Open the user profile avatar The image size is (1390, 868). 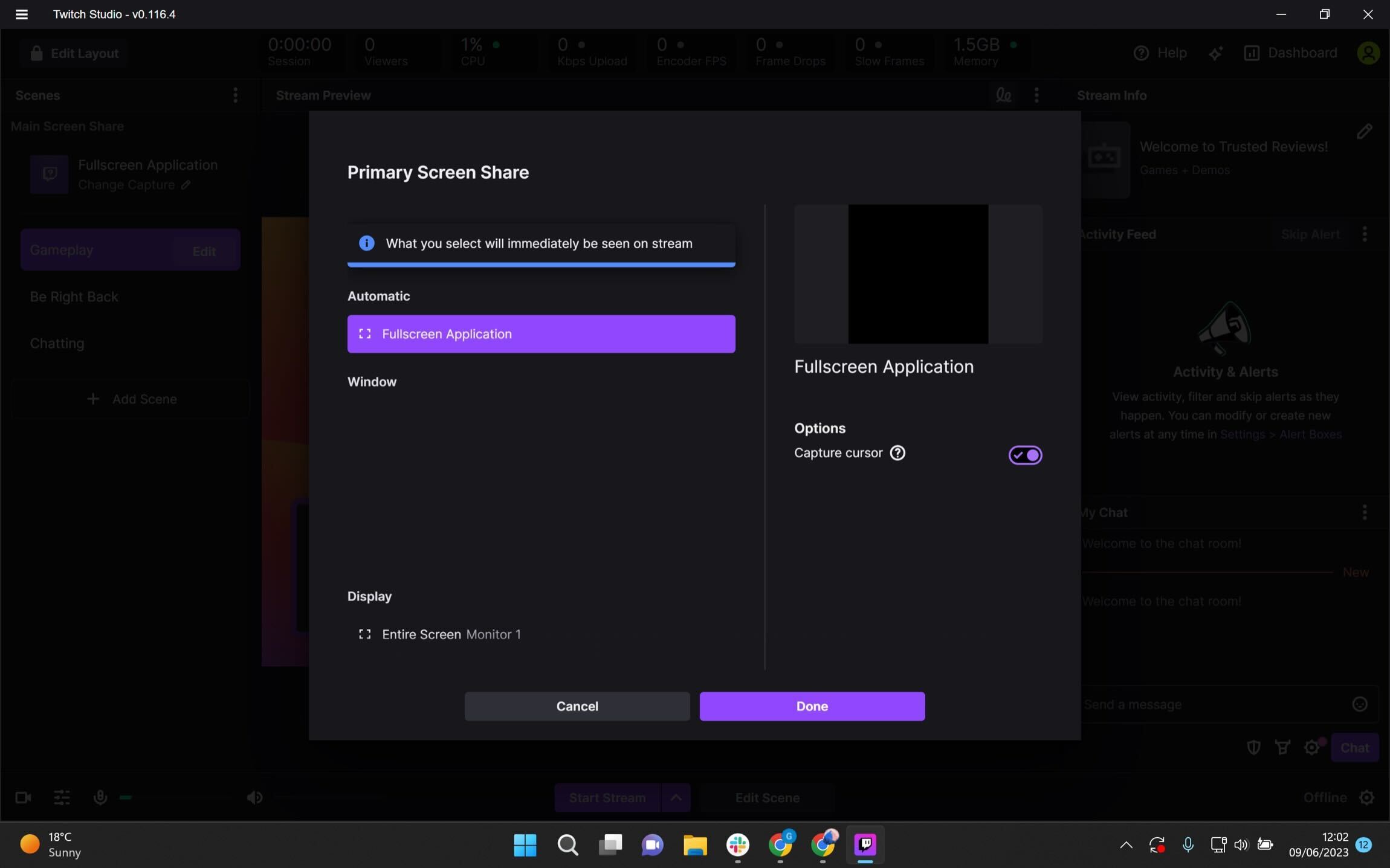point(1368,53)
